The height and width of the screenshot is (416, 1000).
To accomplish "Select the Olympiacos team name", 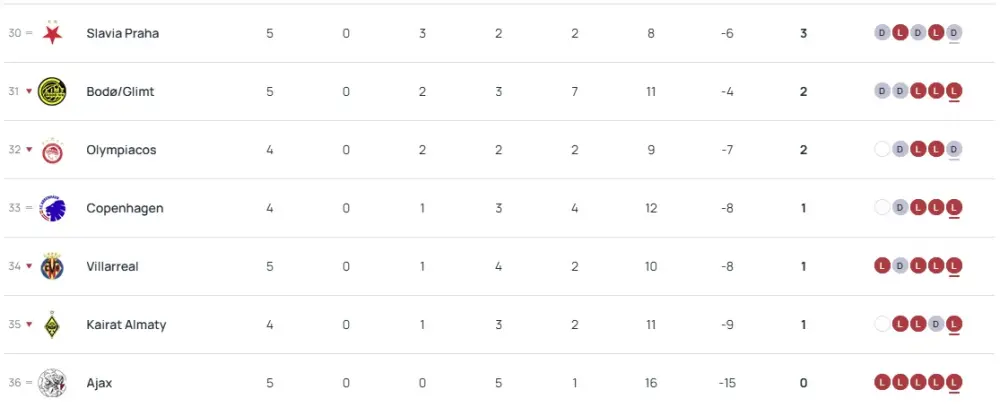I will 121,150.
